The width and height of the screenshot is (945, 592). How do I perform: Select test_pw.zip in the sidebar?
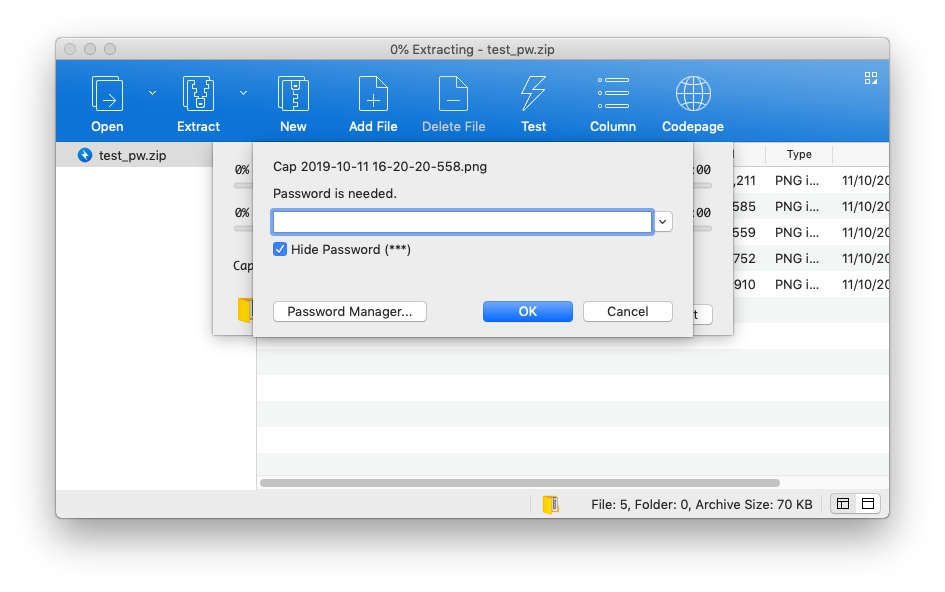point(132,155)
